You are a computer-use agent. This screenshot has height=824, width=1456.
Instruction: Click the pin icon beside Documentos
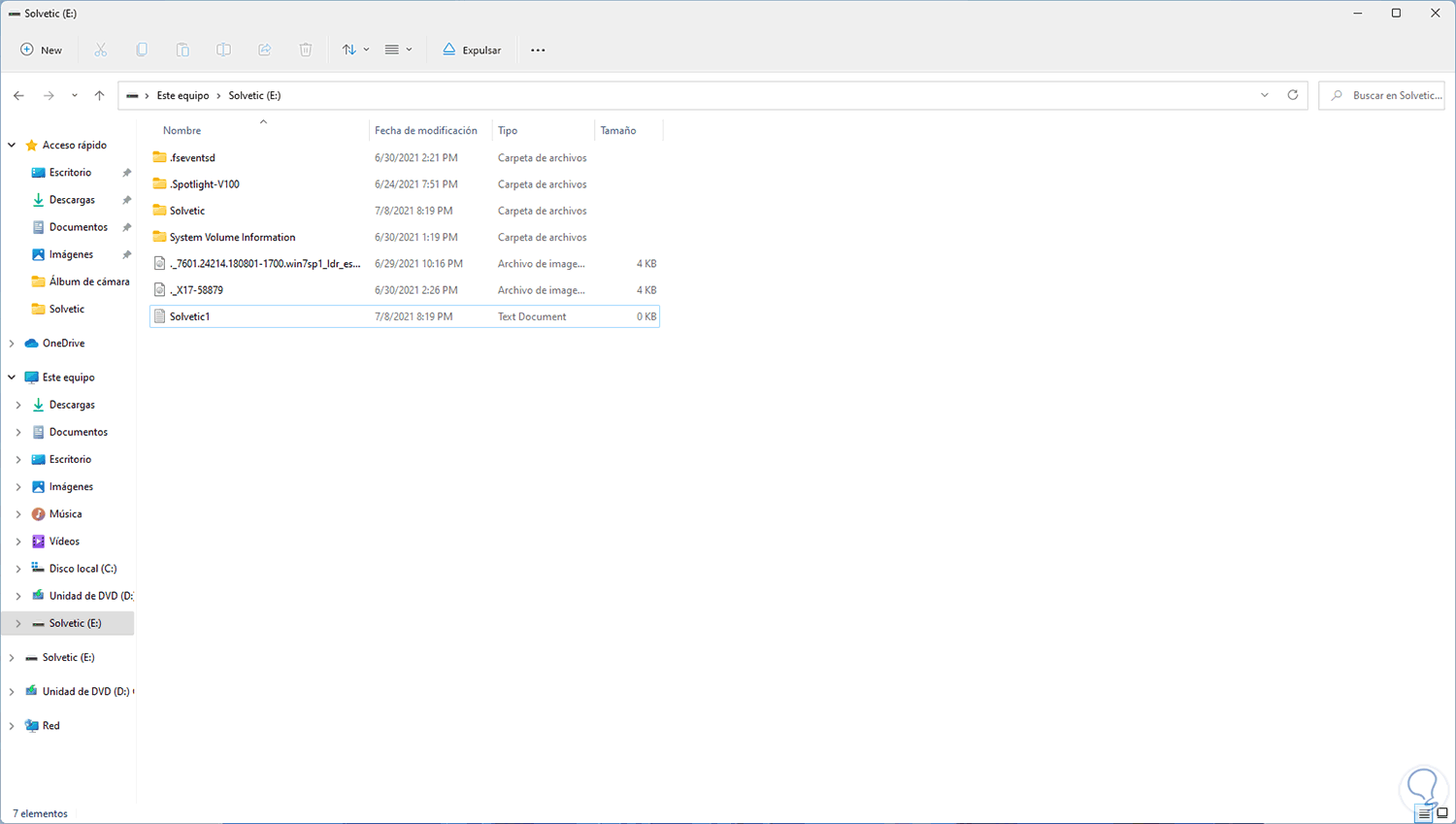click(126, 227)
